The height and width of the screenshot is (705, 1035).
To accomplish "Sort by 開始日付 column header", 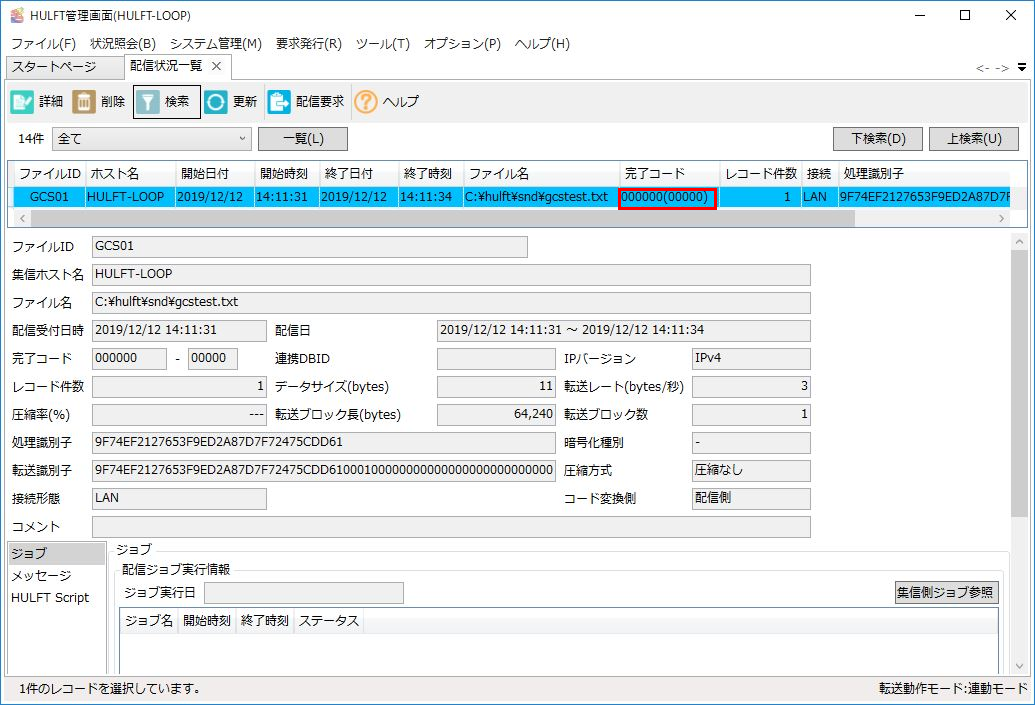I will (215, 174).
